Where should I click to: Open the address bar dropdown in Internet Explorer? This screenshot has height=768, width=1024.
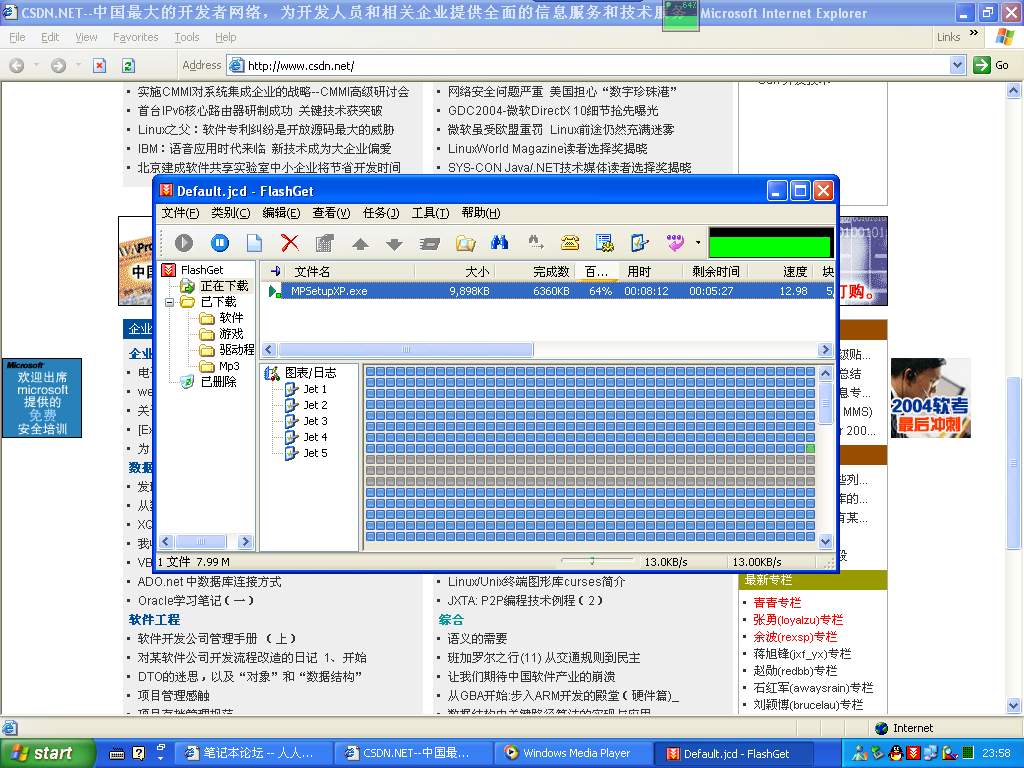[x=957, y=65]
